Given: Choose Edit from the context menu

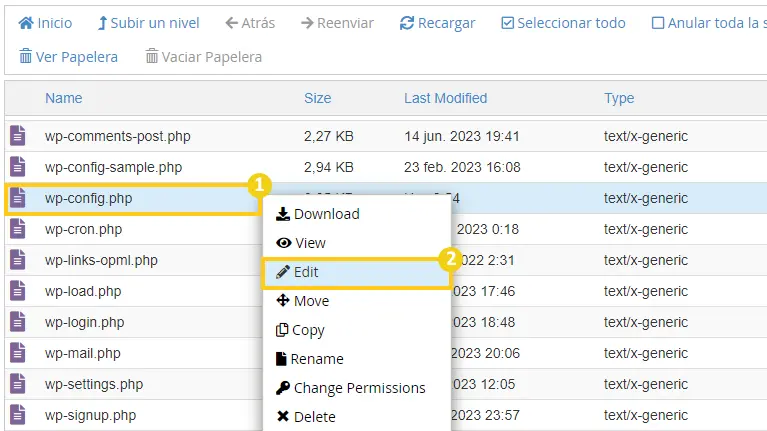Looking at the screenshot, I should coord(357,272).
